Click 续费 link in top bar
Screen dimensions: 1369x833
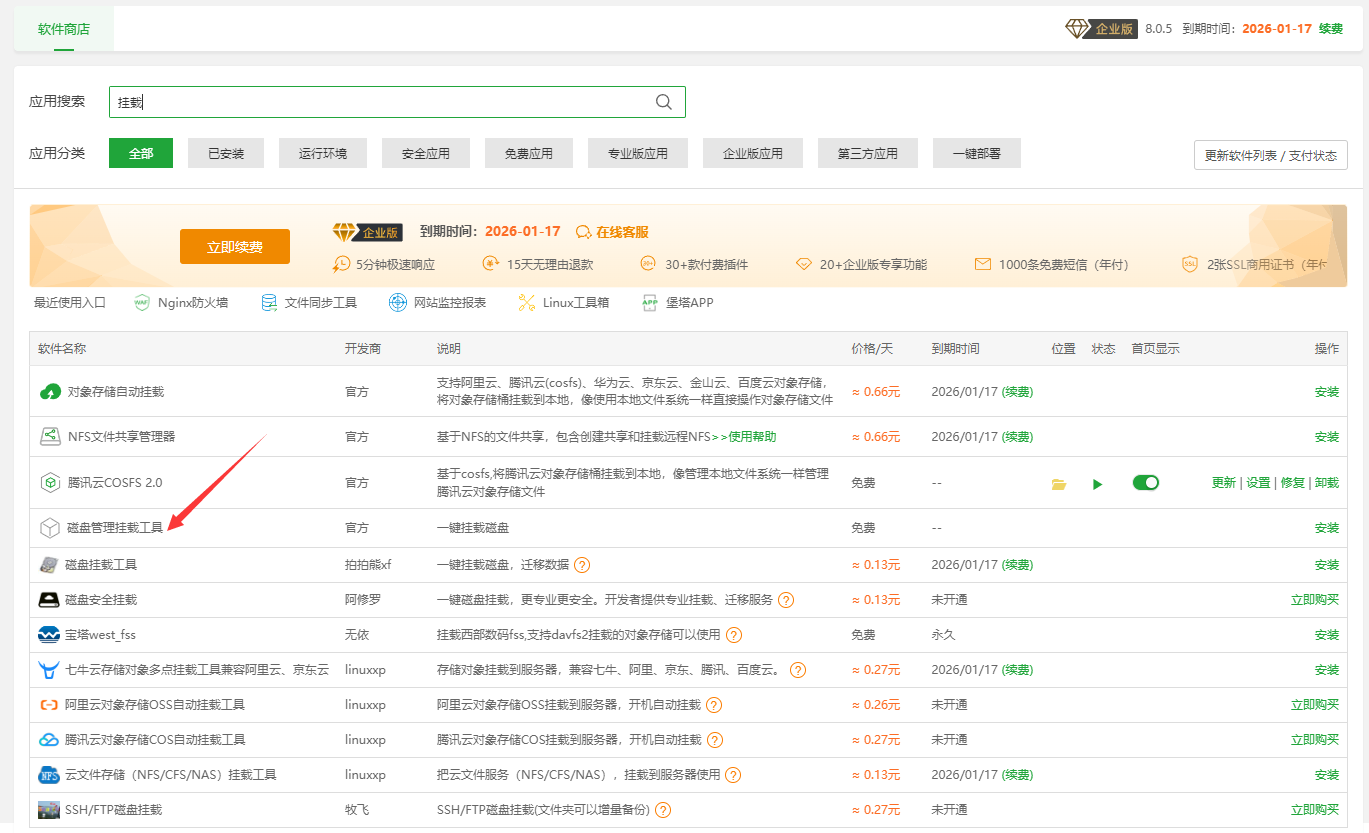1331,29
